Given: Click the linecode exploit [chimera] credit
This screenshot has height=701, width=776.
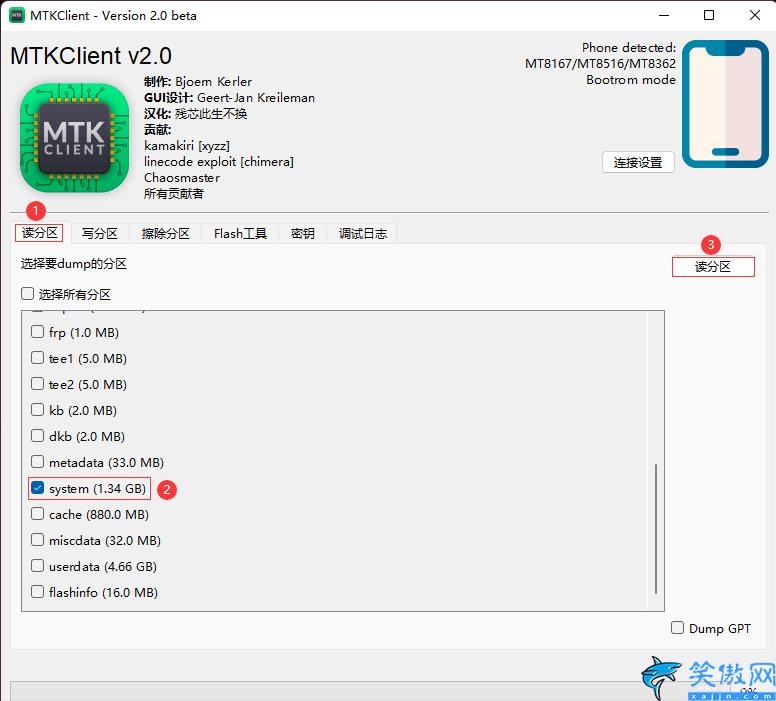Looking at the screenshot, I should (x=219, y=162).
